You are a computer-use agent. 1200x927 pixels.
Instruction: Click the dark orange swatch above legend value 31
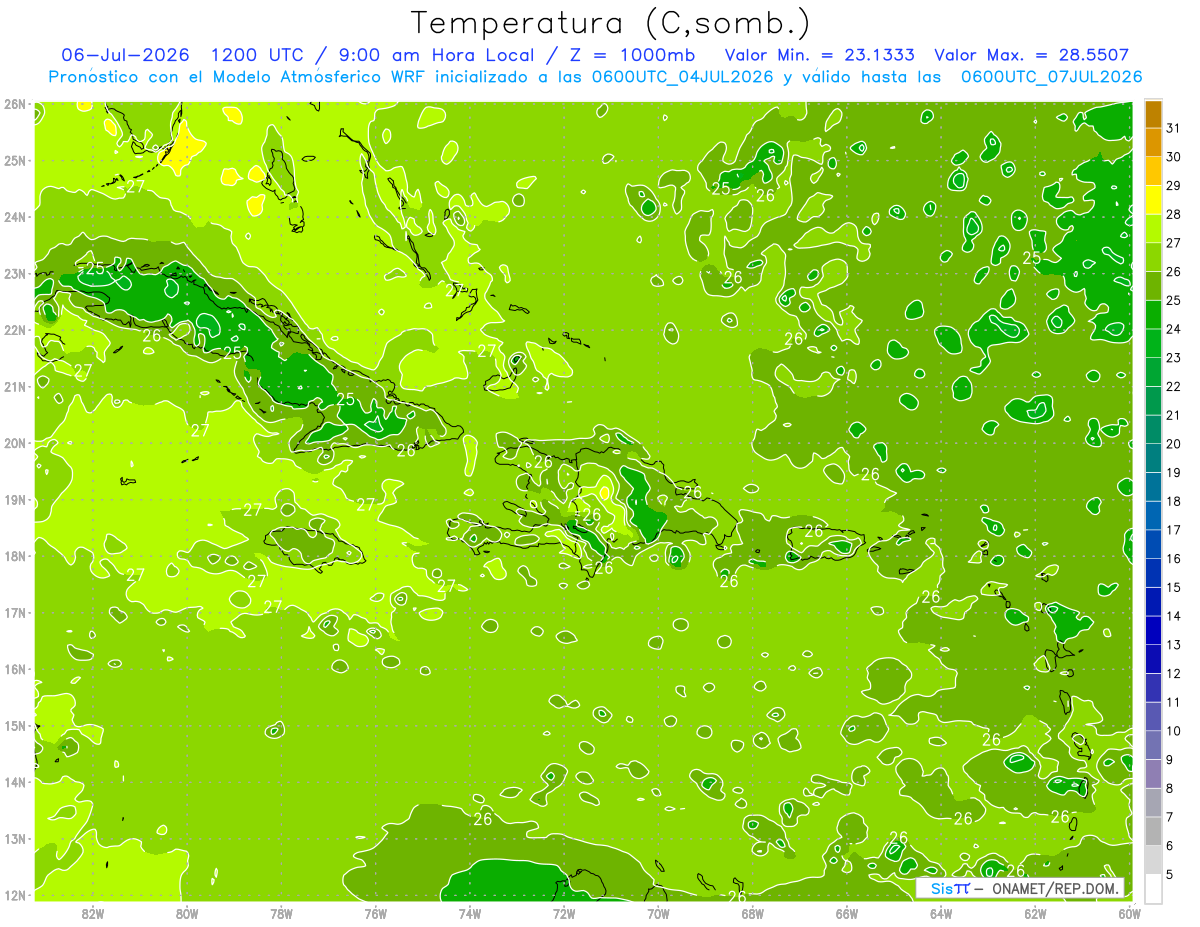tap(1153, 114)
